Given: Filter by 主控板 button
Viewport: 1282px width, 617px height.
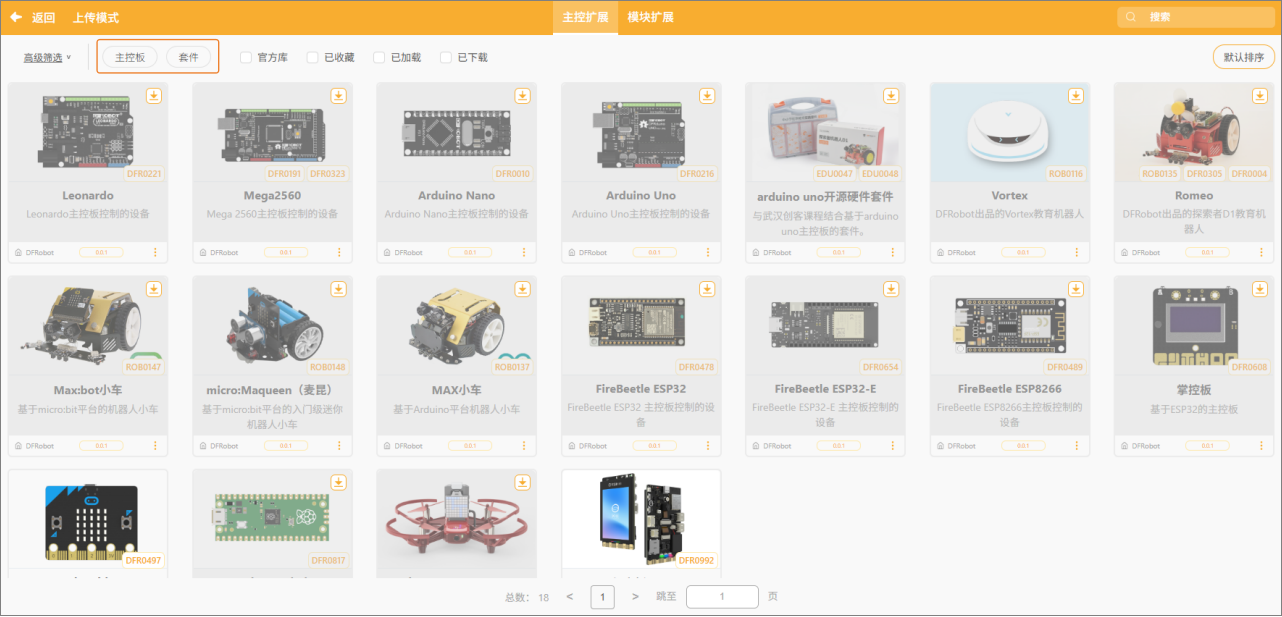Looking at the screenshot, I should [x=130, y=57].
